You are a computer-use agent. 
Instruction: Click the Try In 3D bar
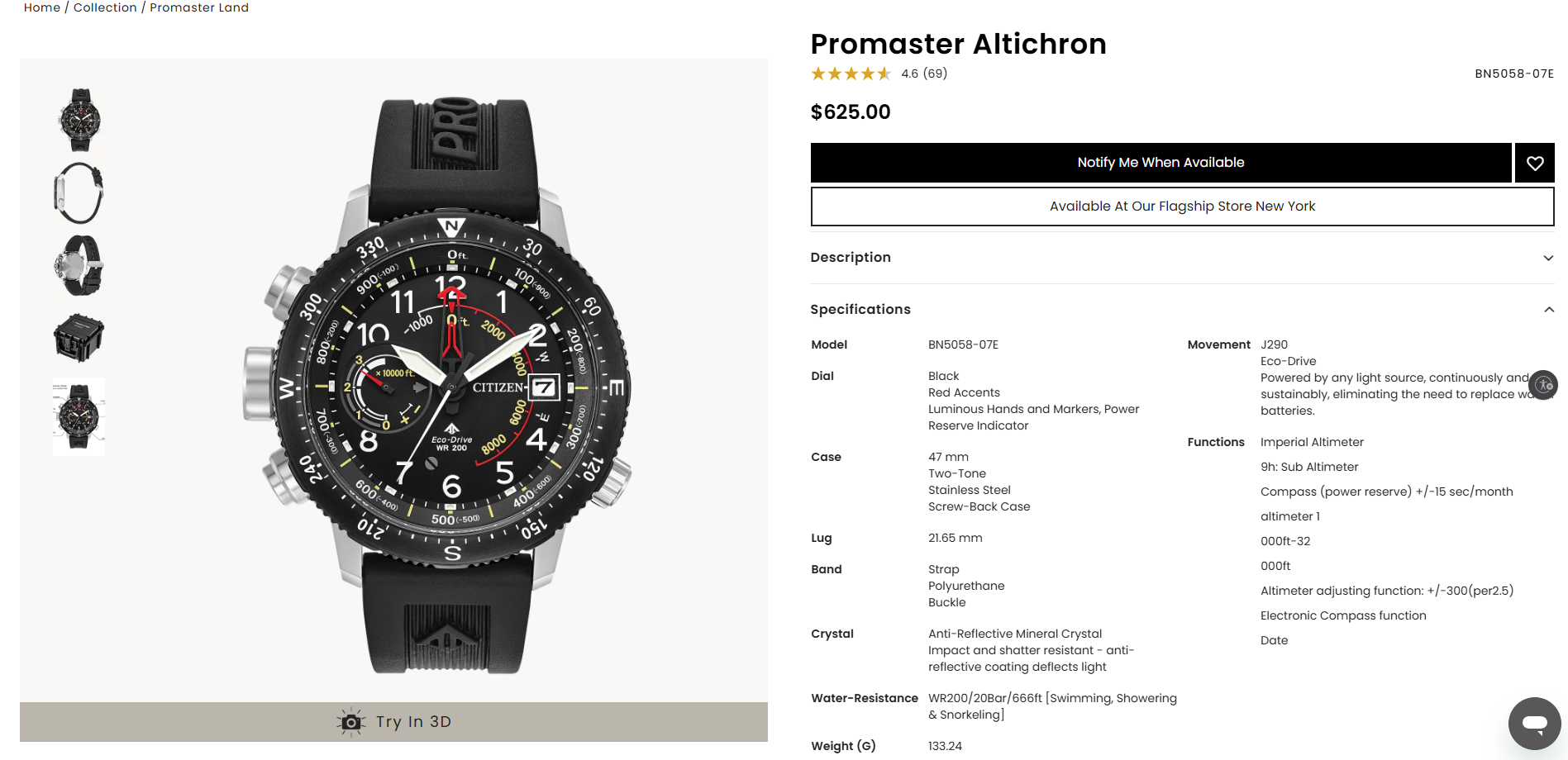pyautogui.click(x=393, y=722)
